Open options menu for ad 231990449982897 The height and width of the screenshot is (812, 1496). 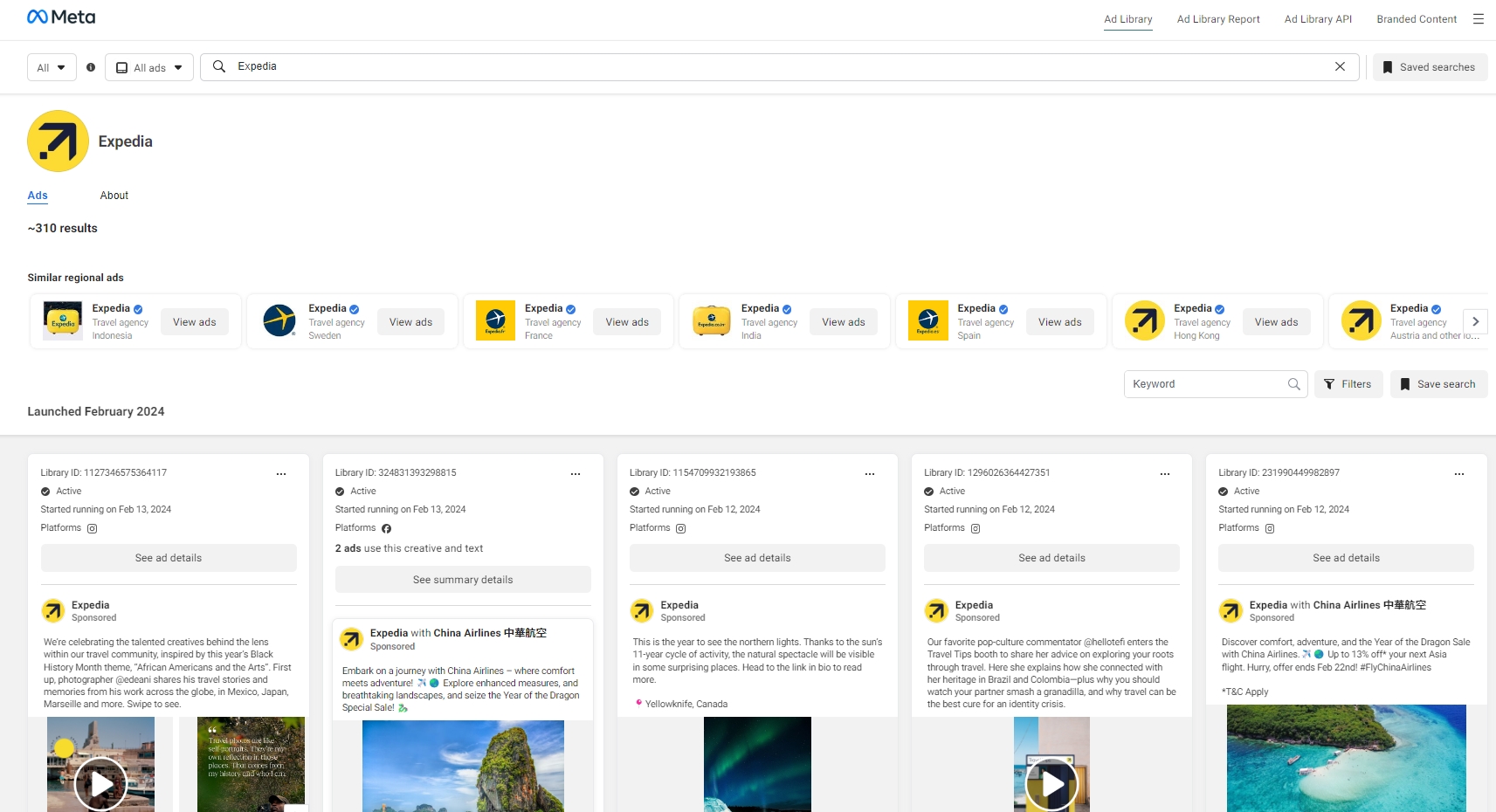pyautogui.click(x=1458, y=474)
